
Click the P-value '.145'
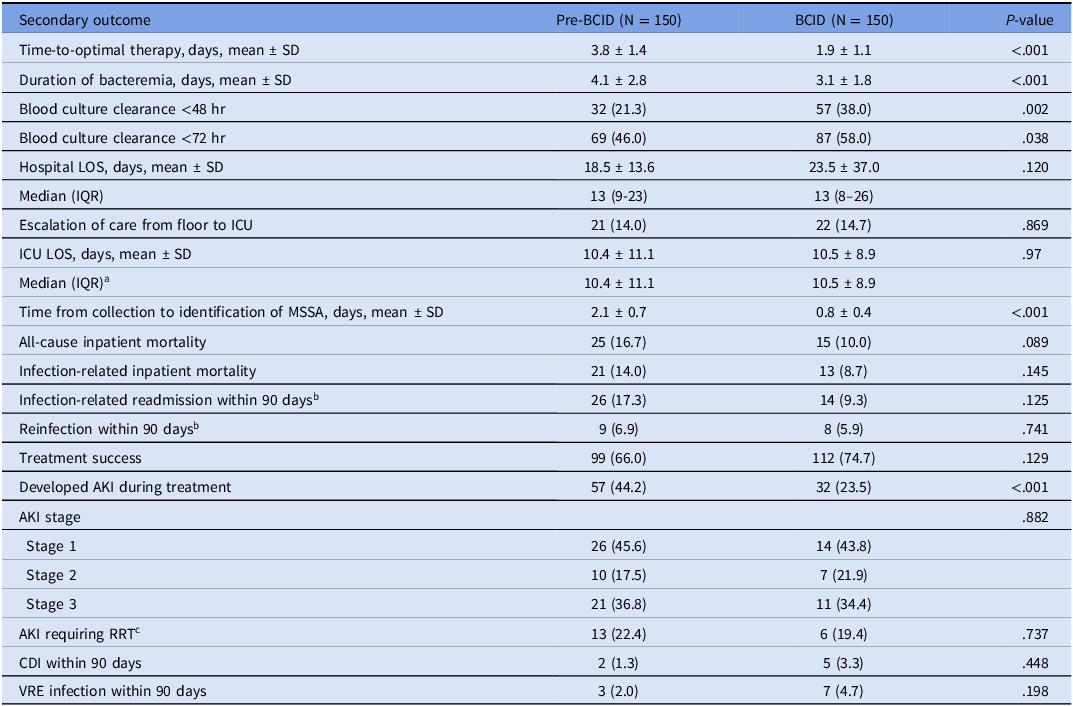1036,371
